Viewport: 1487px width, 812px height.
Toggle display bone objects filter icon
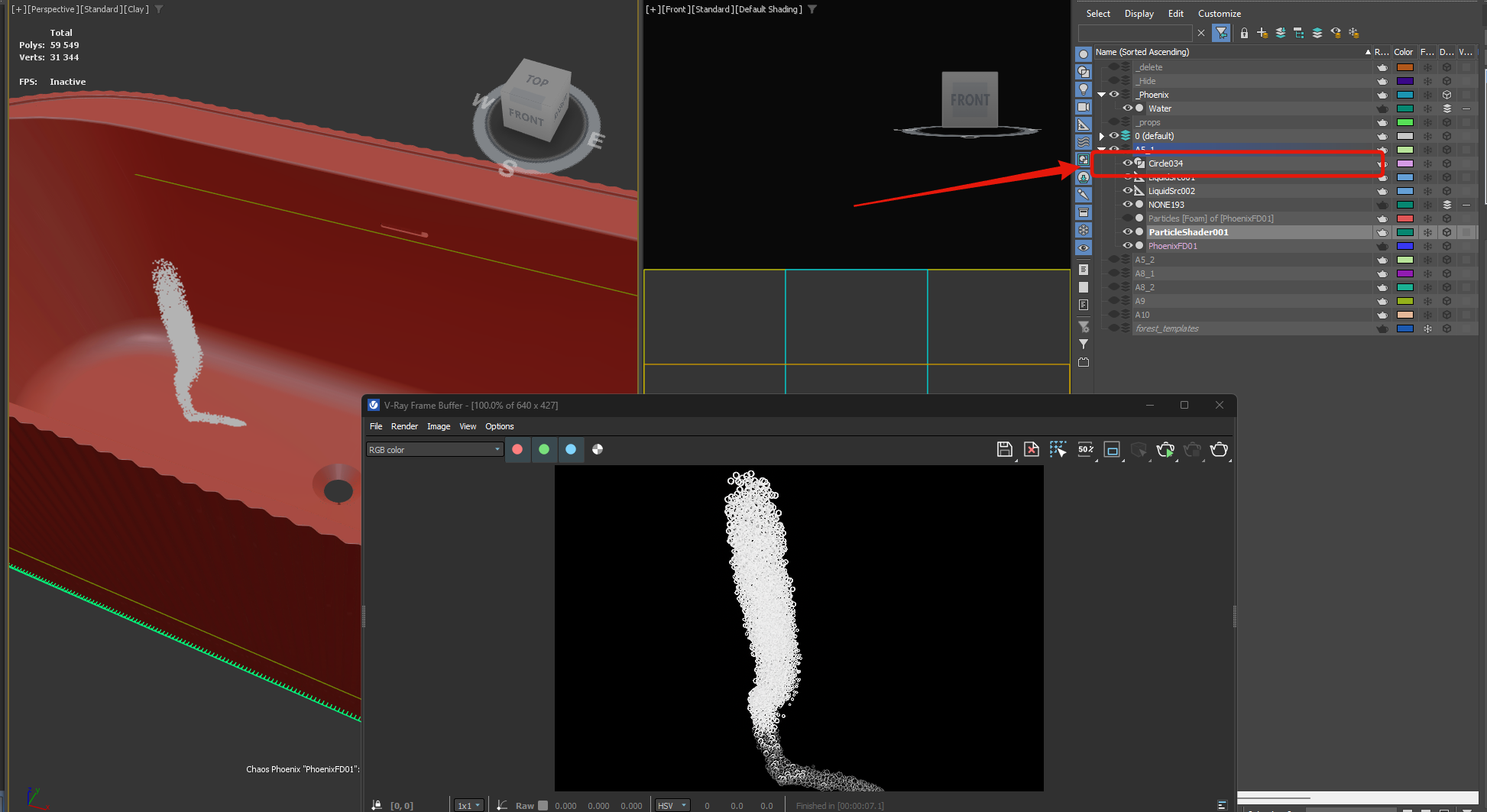pyautogui.click(x=1084, y=195)
